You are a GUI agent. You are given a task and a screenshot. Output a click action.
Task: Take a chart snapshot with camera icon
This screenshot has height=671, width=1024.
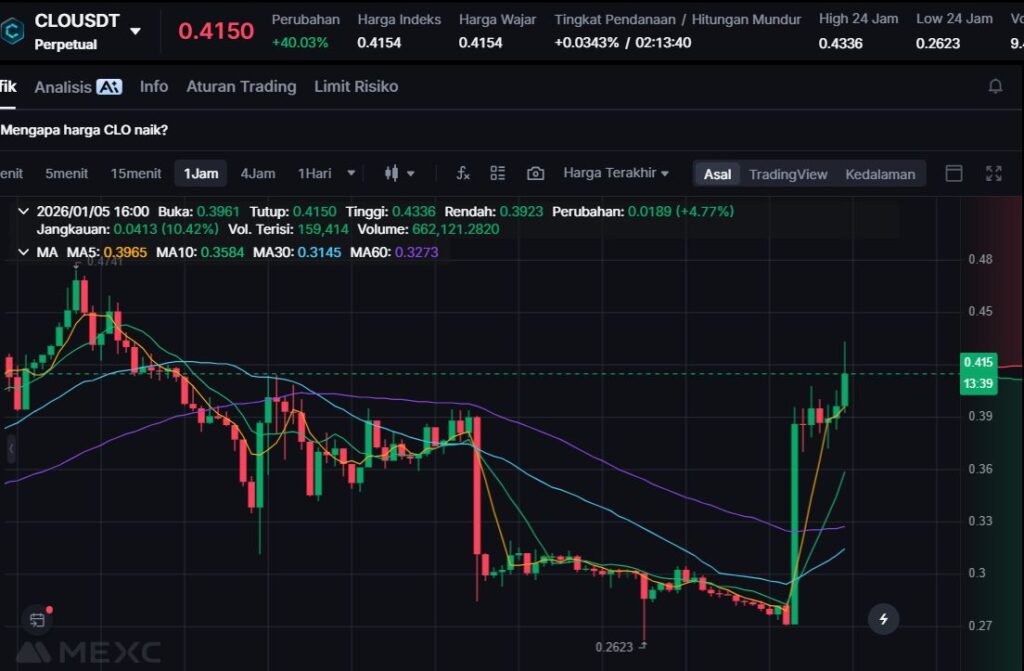pyautogui.click(x=535, y=173)
